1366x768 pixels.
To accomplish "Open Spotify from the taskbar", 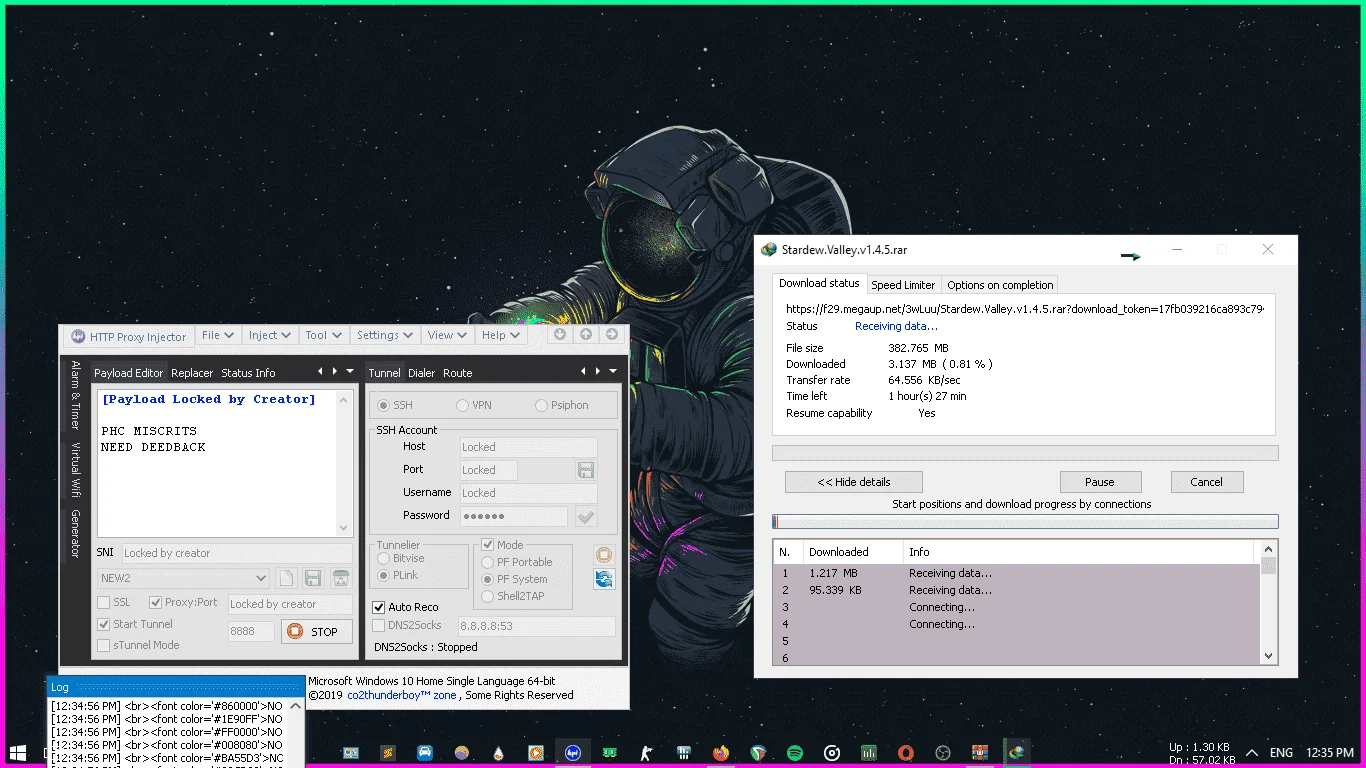I will [795, 752].
